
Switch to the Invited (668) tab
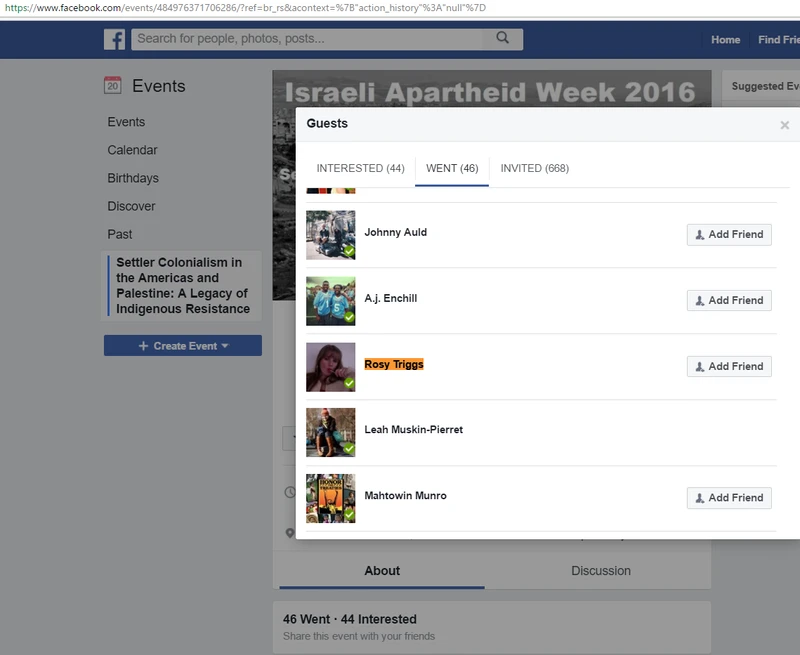tap(535, 168)
